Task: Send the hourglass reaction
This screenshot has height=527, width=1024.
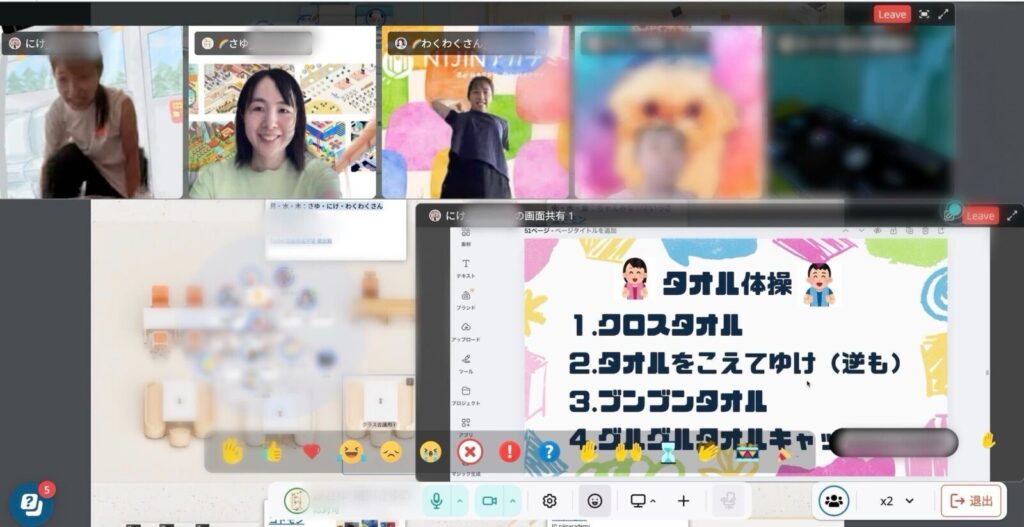Action: pyautogui.click(x=667, y=453)
